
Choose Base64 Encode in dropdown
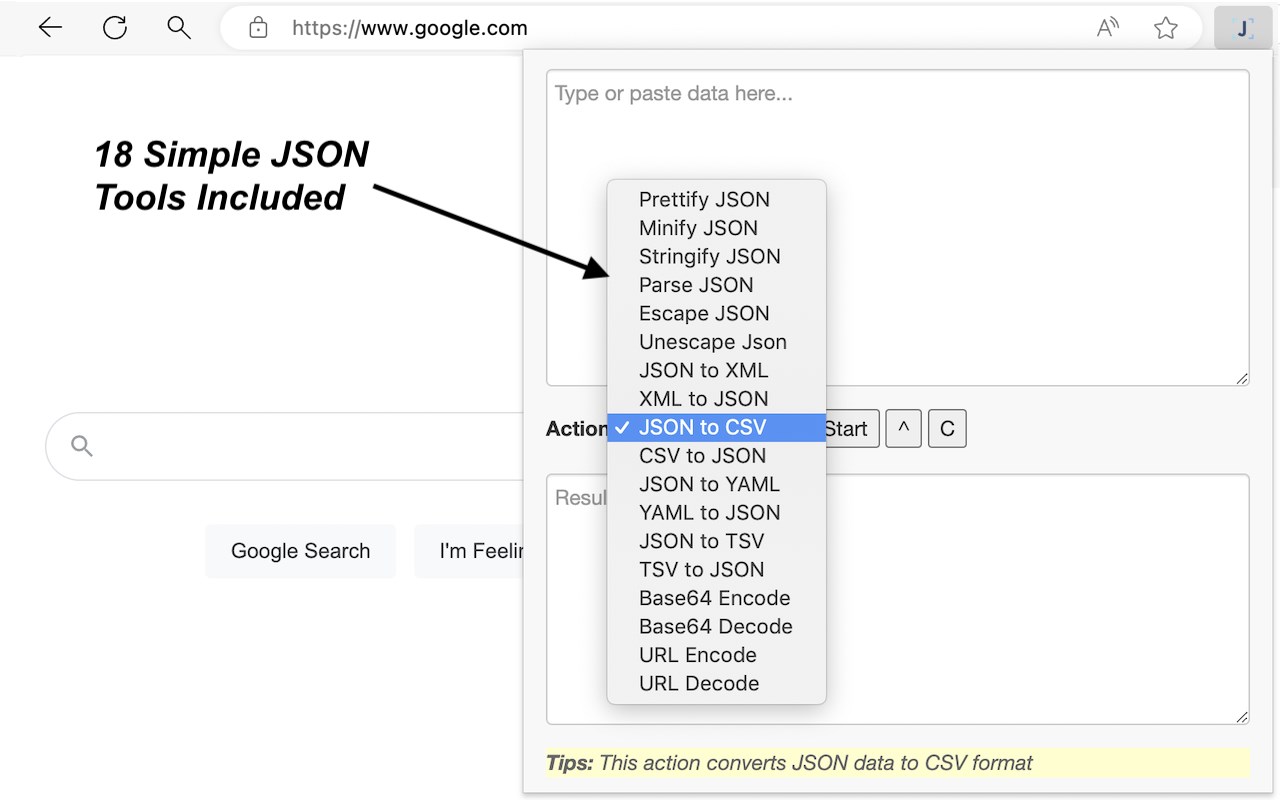tap(714, 599)
